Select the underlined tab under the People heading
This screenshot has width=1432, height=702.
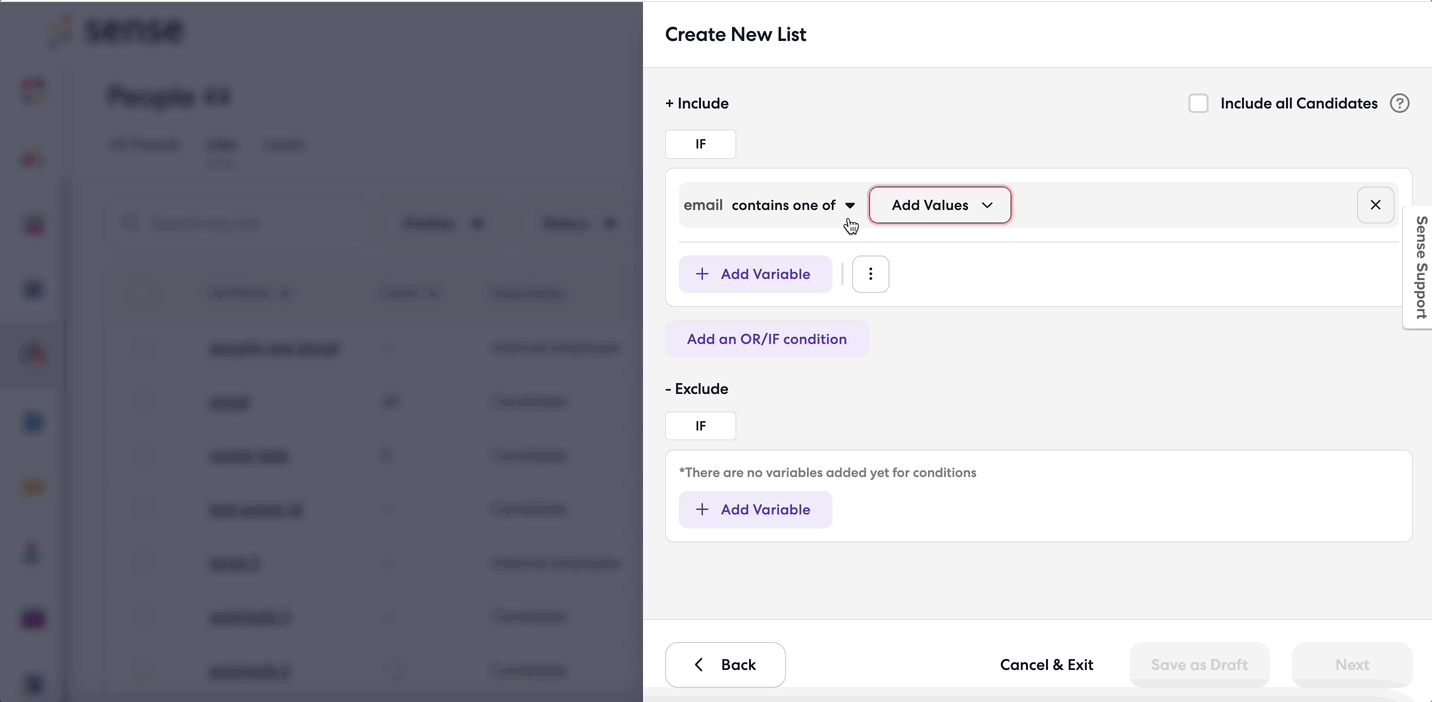(x=221, y=144)
